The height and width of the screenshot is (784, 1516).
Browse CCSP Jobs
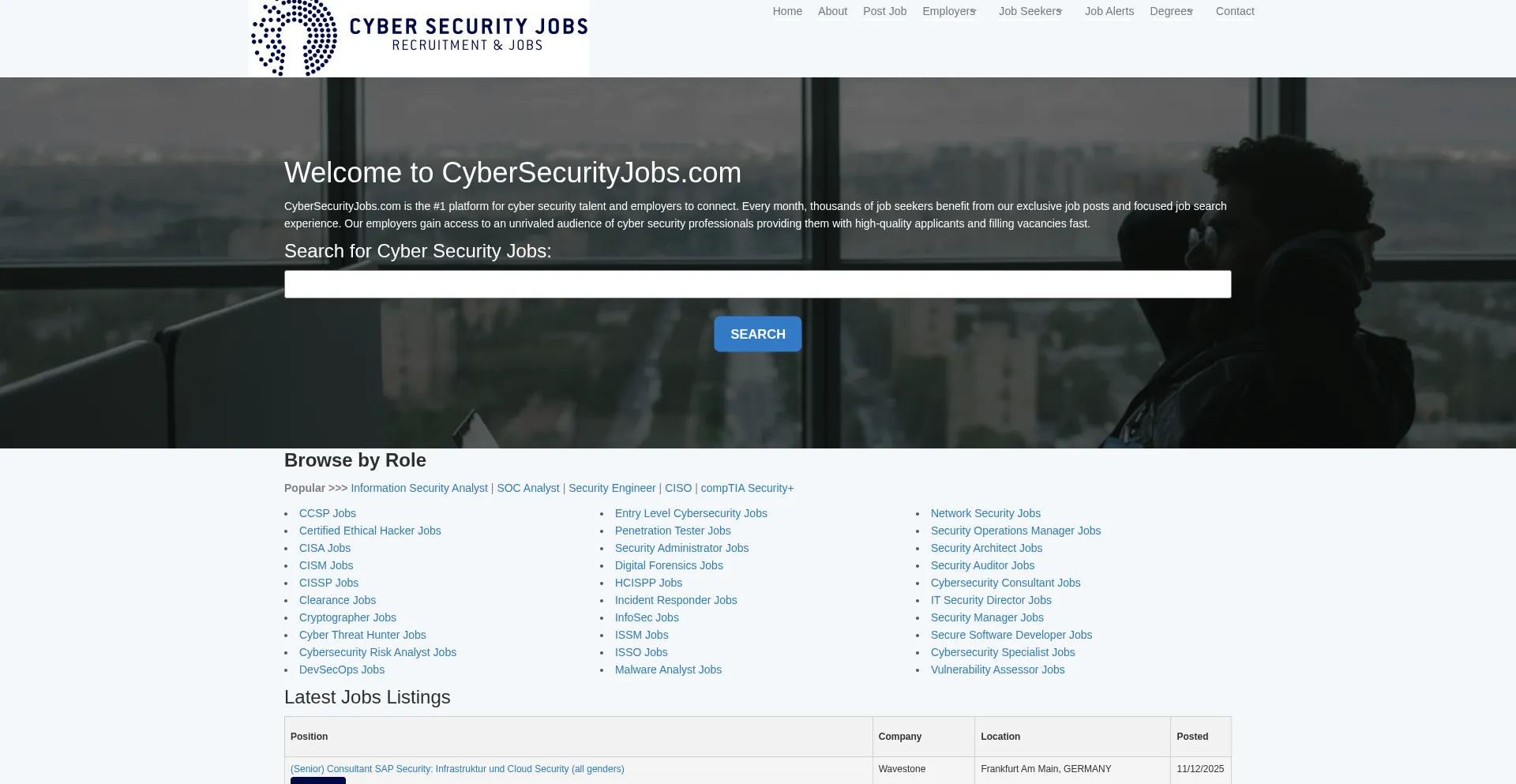point(328,513)
